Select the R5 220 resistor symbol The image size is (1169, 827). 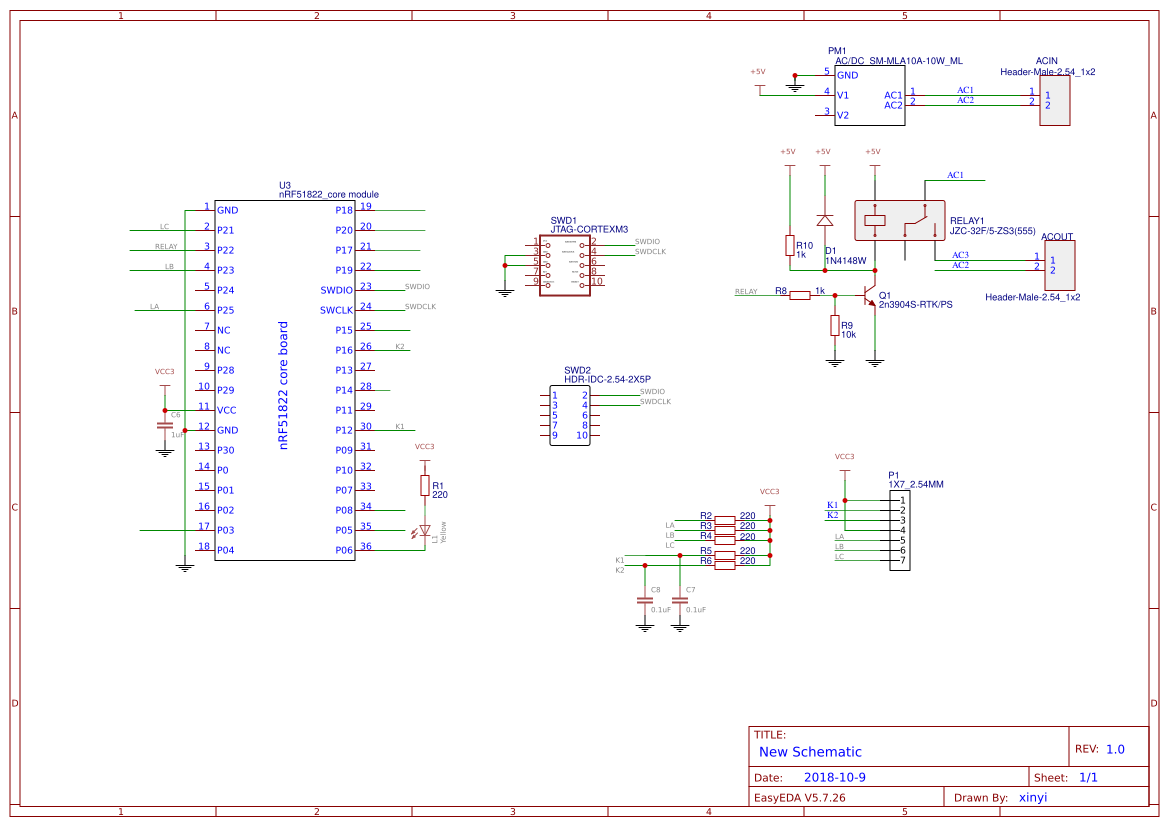coord(725,555)
